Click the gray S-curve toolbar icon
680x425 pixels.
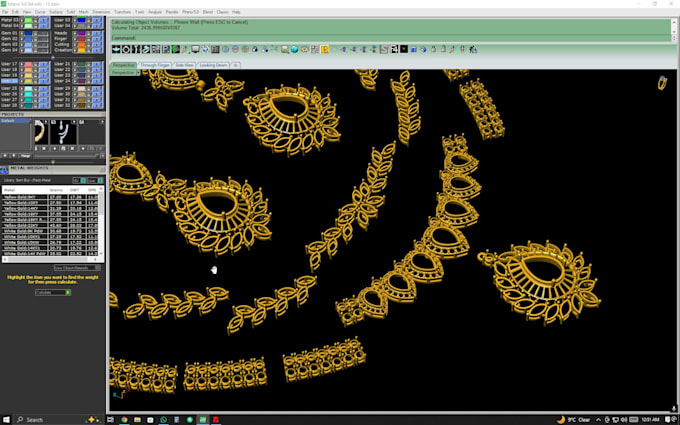384,49
